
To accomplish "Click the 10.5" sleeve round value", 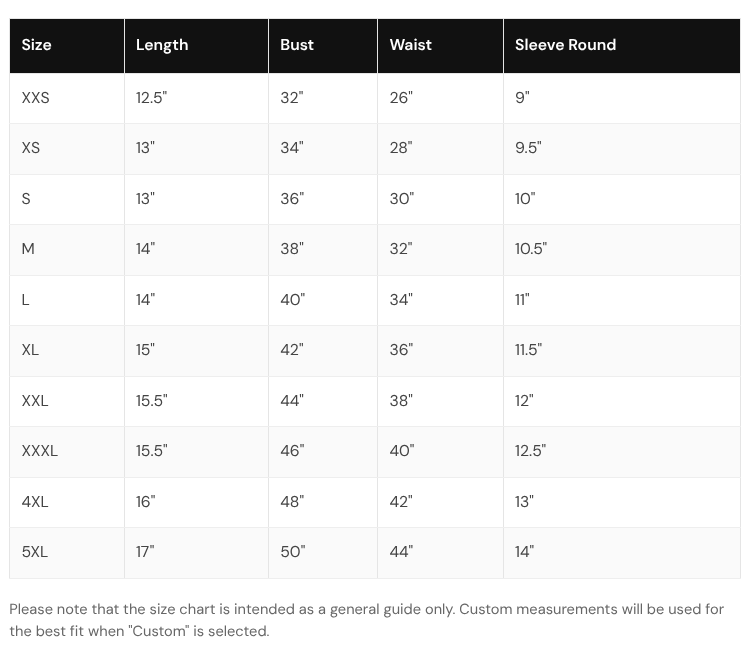I will click(531, 249).
